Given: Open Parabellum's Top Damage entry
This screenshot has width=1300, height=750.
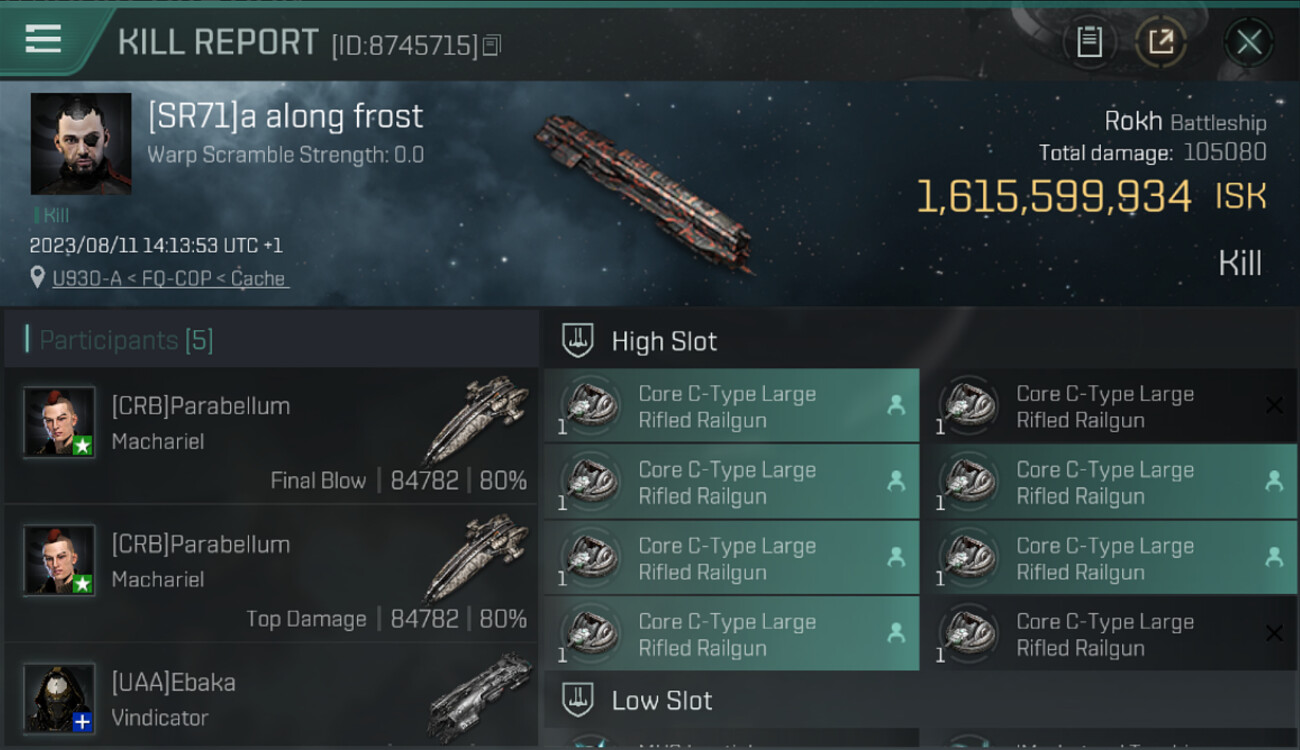Looking at the screenshot, I should (272, 577).
